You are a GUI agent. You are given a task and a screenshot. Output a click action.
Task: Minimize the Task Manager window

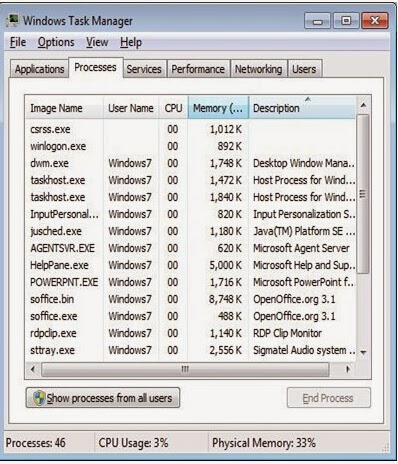point(317,22)
